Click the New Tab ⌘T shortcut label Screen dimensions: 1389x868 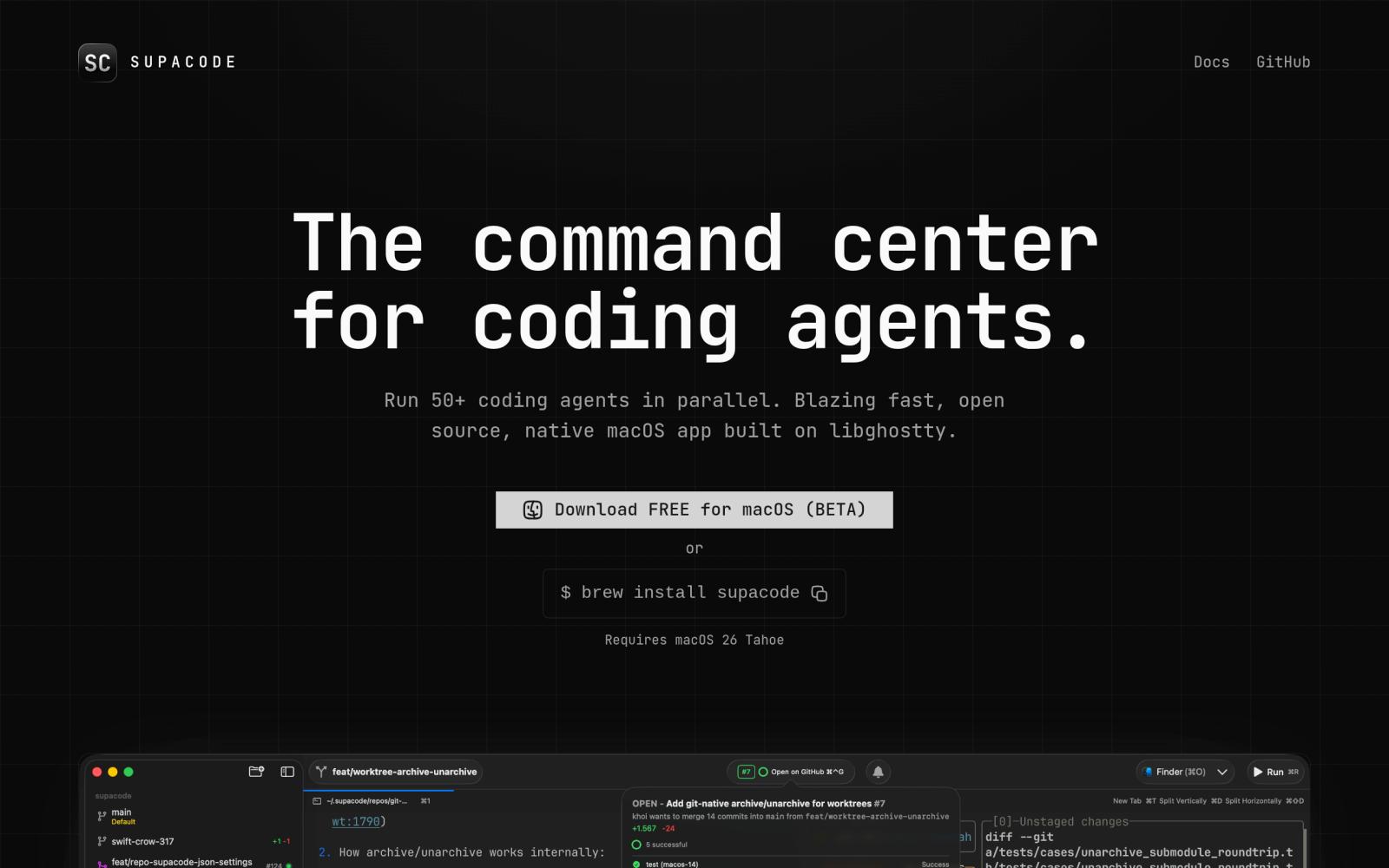pos(1134,801)
